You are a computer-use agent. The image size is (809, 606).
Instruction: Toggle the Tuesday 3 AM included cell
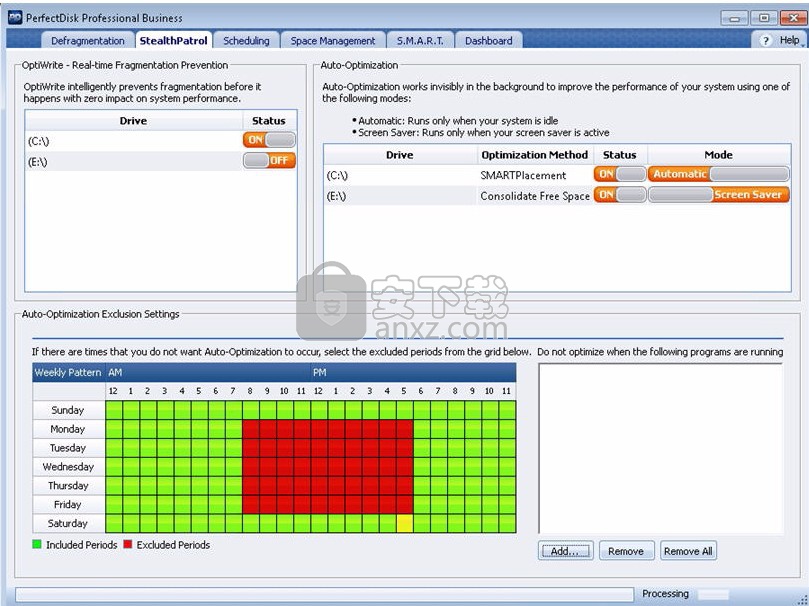click(165, 448)
